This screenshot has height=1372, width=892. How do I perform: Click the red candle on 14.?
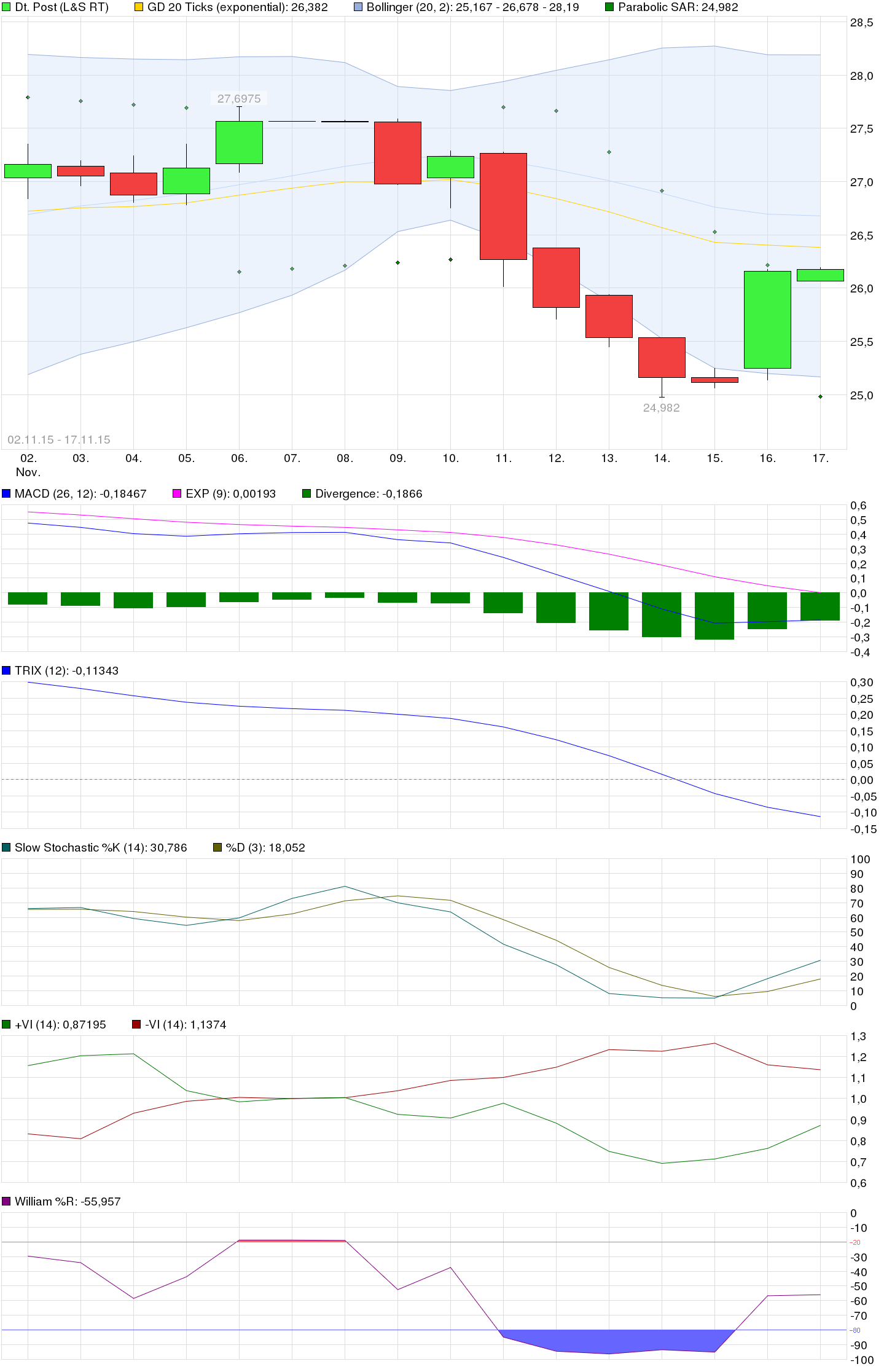662,357
